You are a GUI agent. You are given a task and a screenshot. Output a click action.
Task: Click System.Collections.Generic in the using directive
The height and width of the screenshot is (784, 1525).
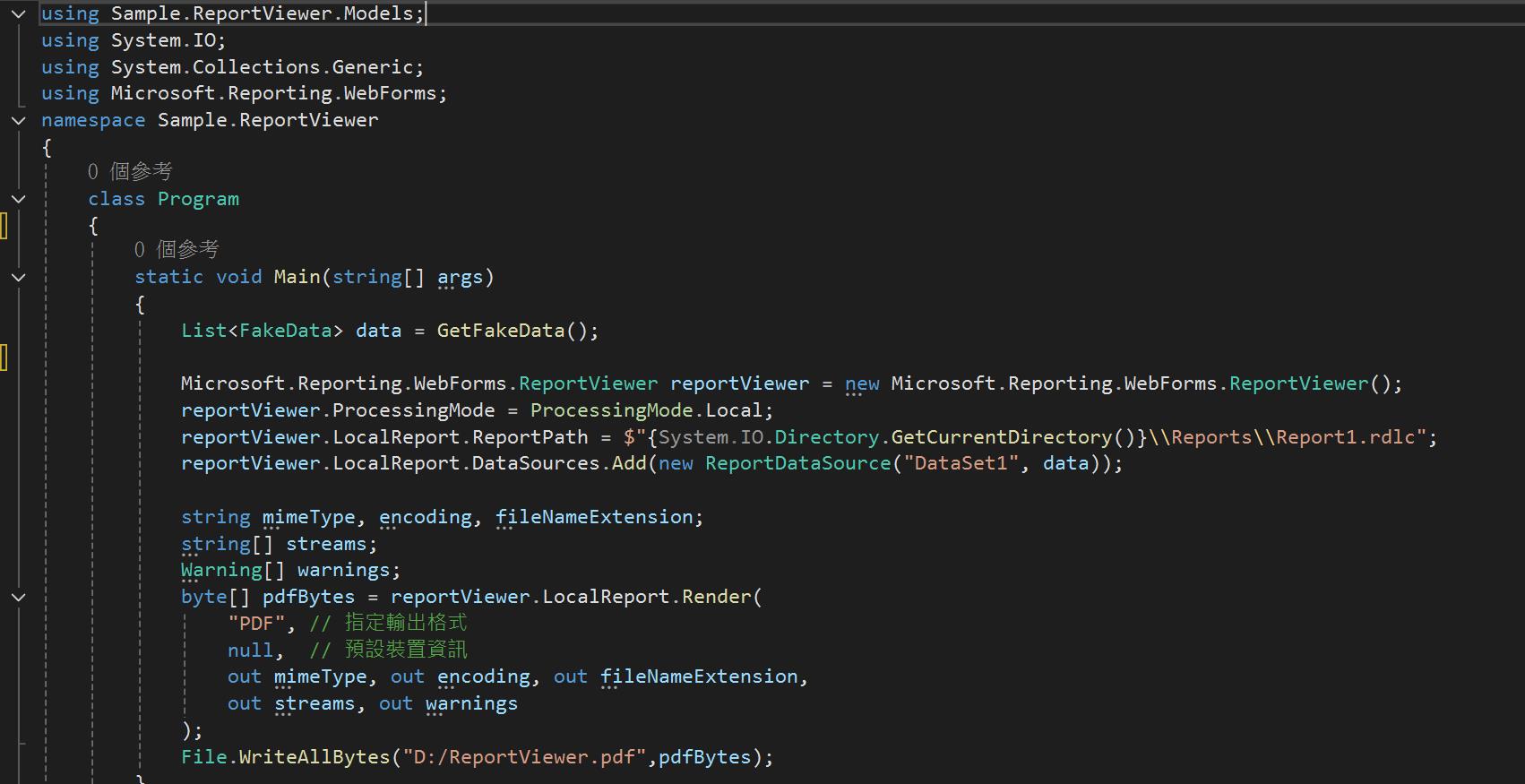(262, 67)
